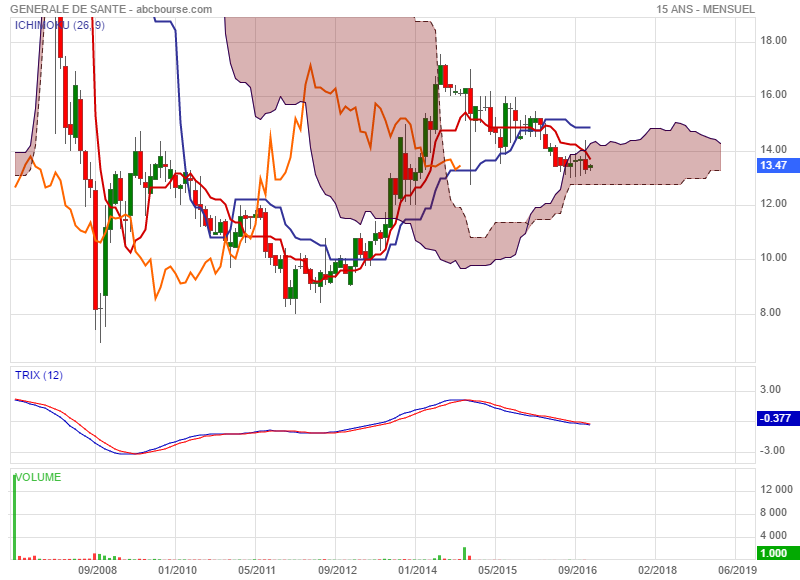Click the 01/2010 date axis label
The image size is (800, 580).
(x=177, y=570)
